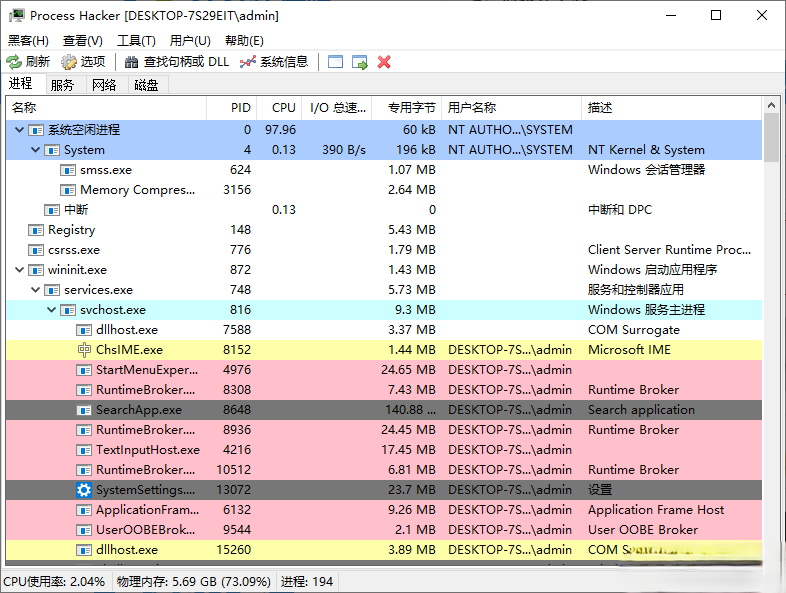Click Client Server Runtime Proc... description
This screenshot has width=786, height=593.
[669, 250]
